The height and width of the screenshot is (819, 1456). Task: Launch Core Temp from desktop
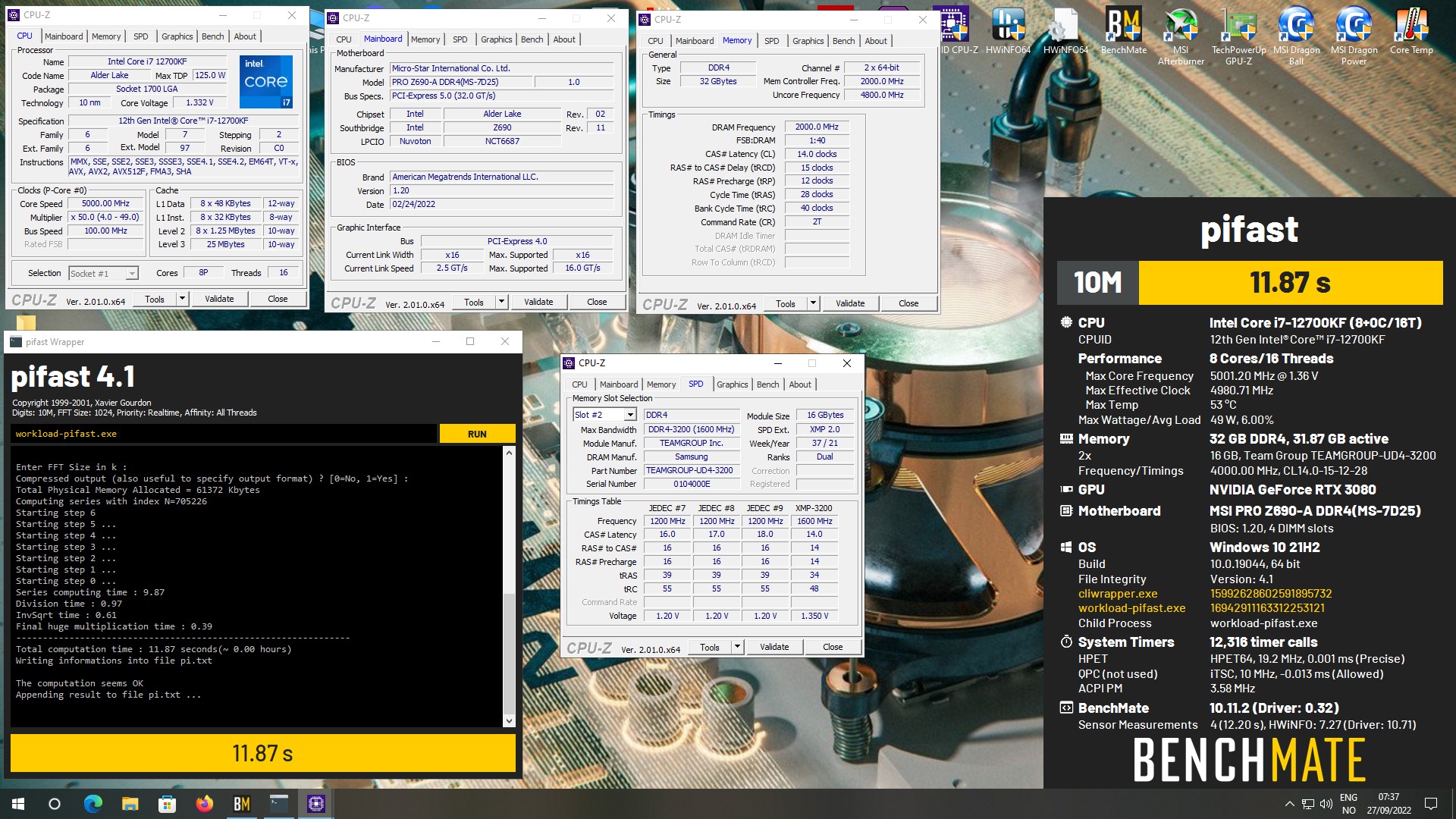[x=1411, y=30]
